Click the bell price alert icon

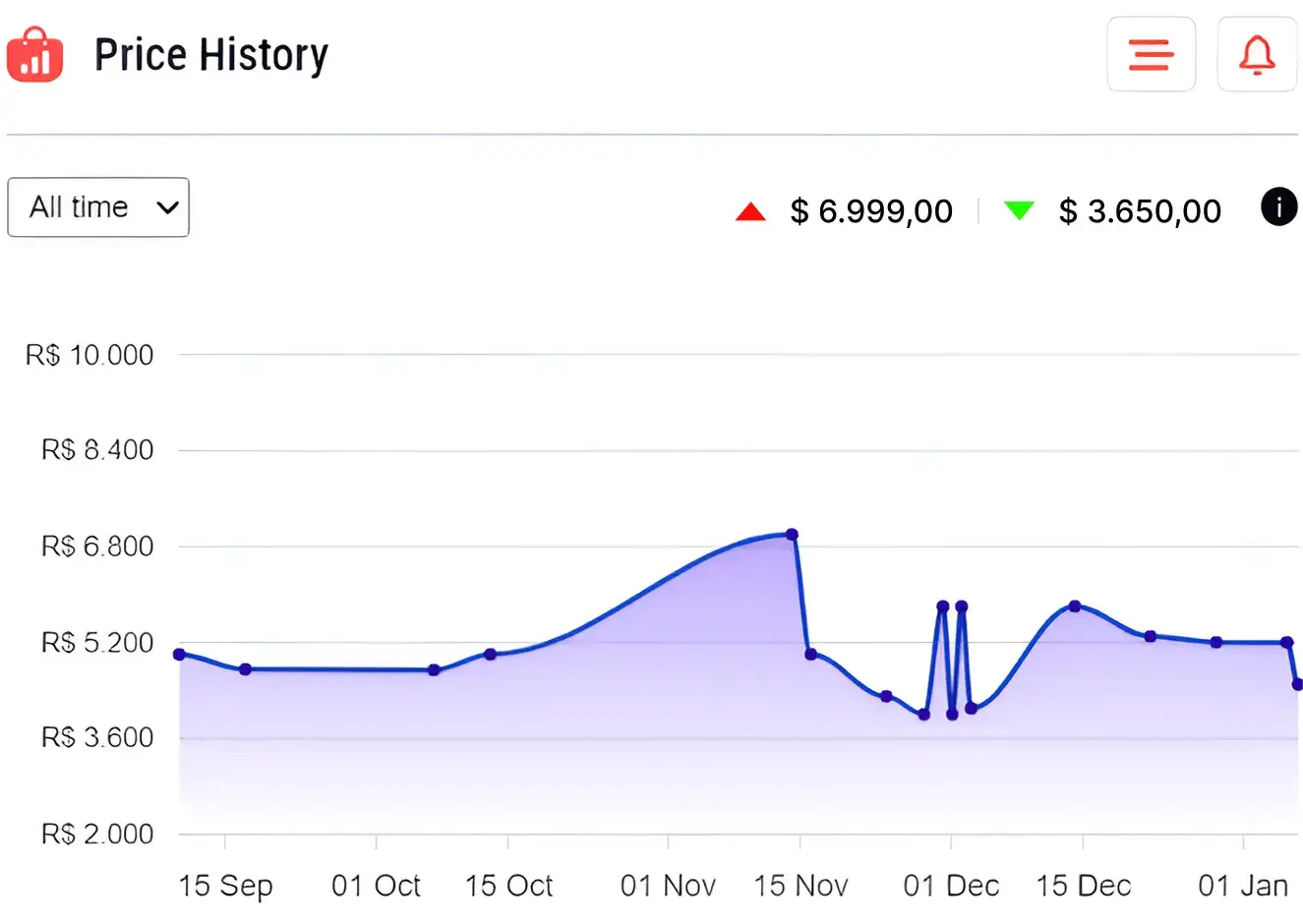tap(1257, 55)
